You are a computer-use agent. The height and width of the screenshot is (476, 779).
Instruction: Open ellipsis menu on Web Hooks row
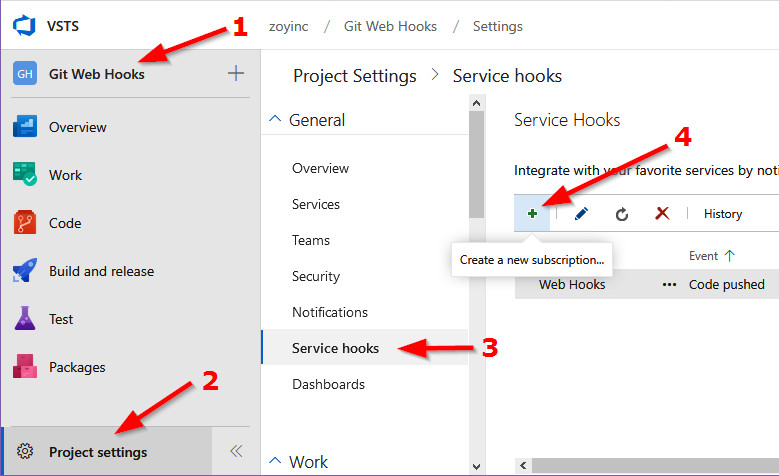click(669, 285)
